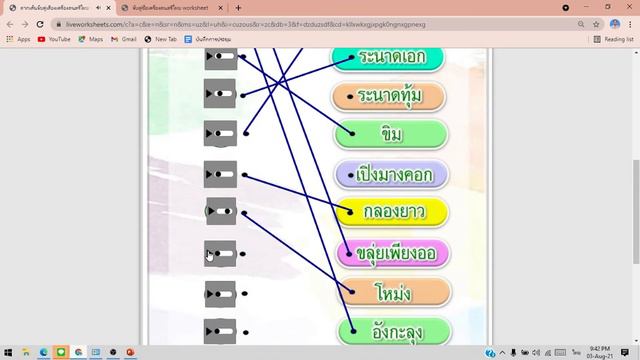The height and width of the screenshot is (360, 640).
Task: Click the audio slider in โหม่ง row player
Action: coord(224,294)
